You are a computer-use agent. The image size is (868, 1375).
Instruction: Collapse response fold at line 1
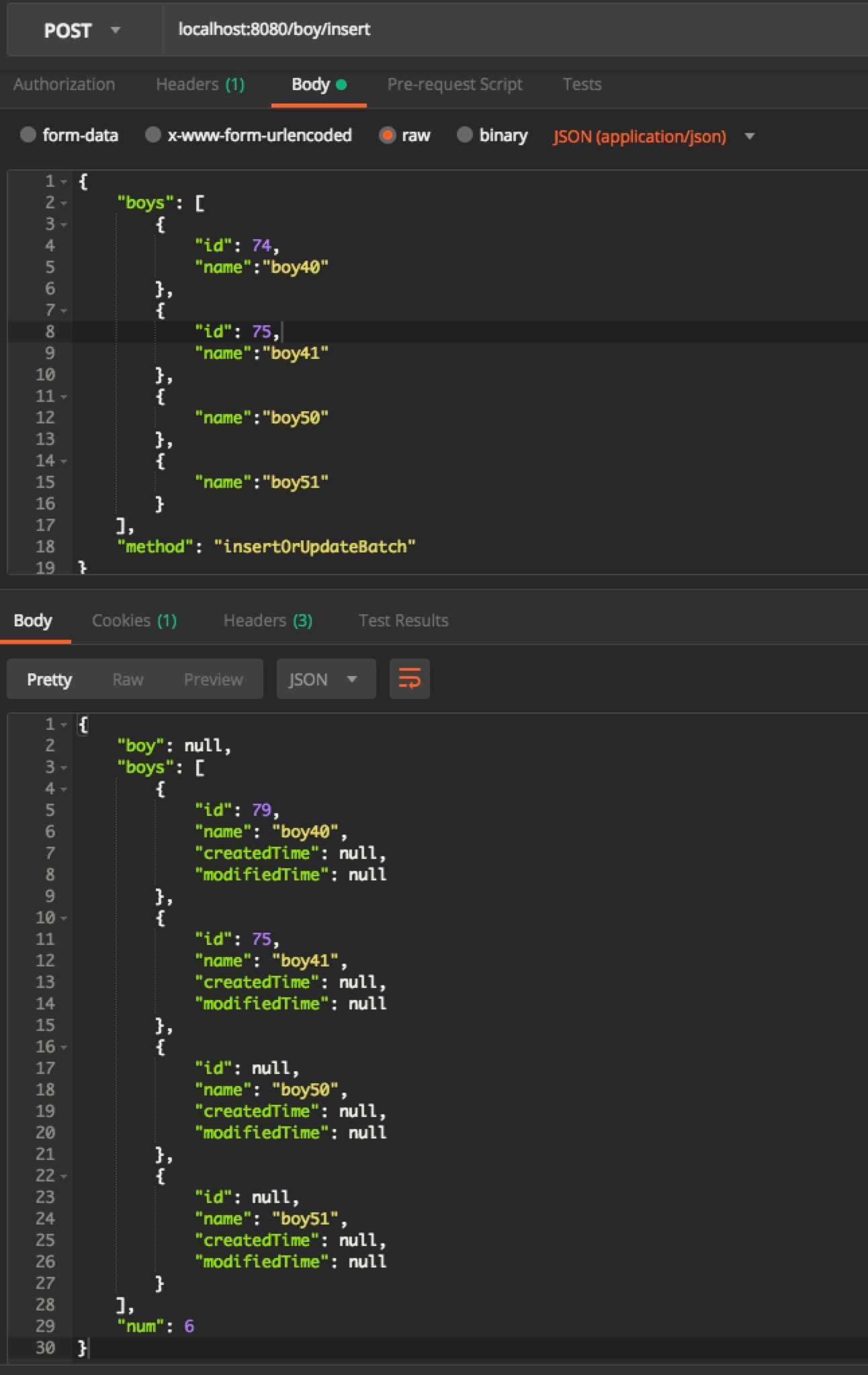point(64,725)
